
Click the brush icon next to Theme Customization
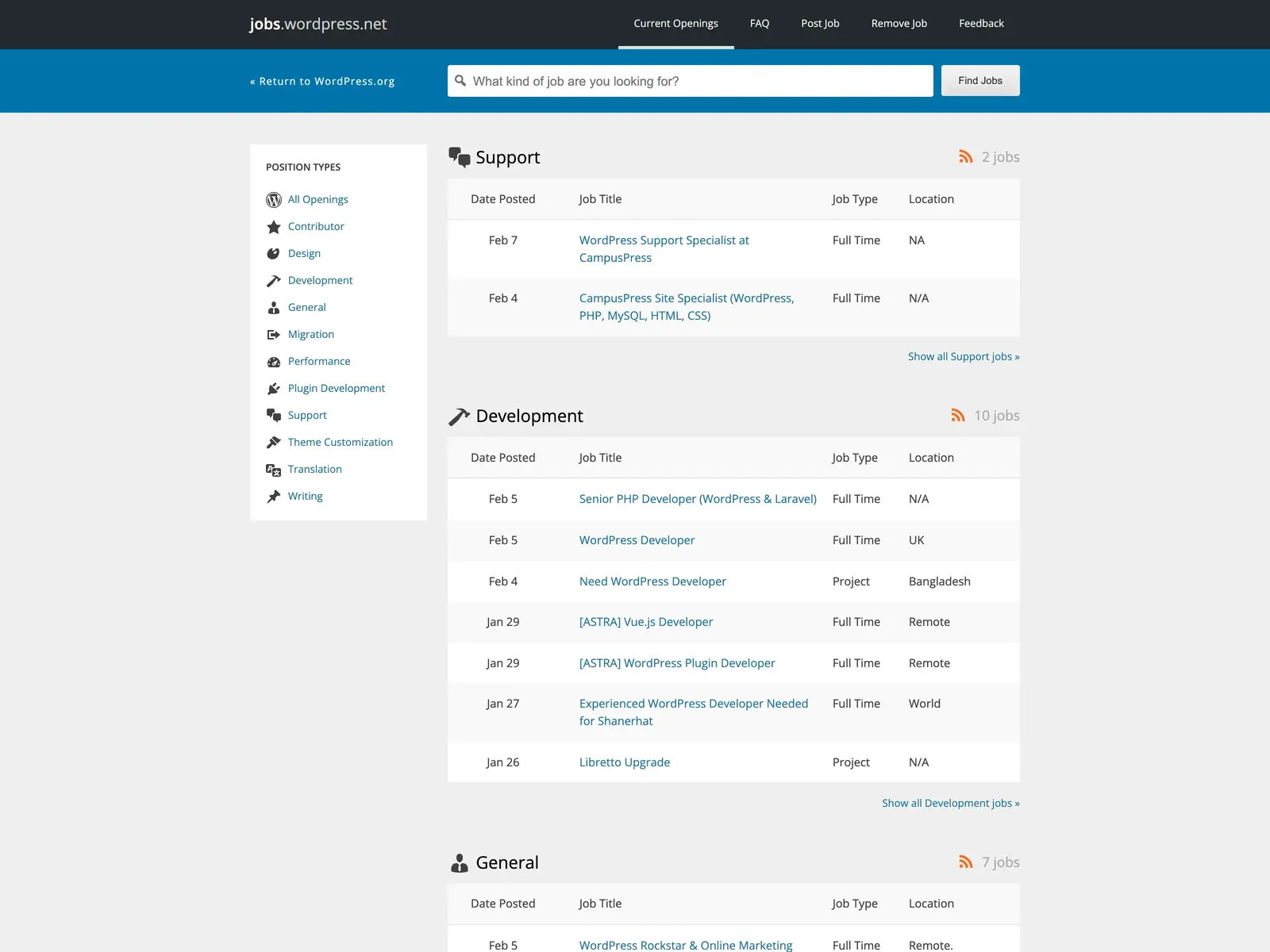pyautogui.click(x=274, y=443)
